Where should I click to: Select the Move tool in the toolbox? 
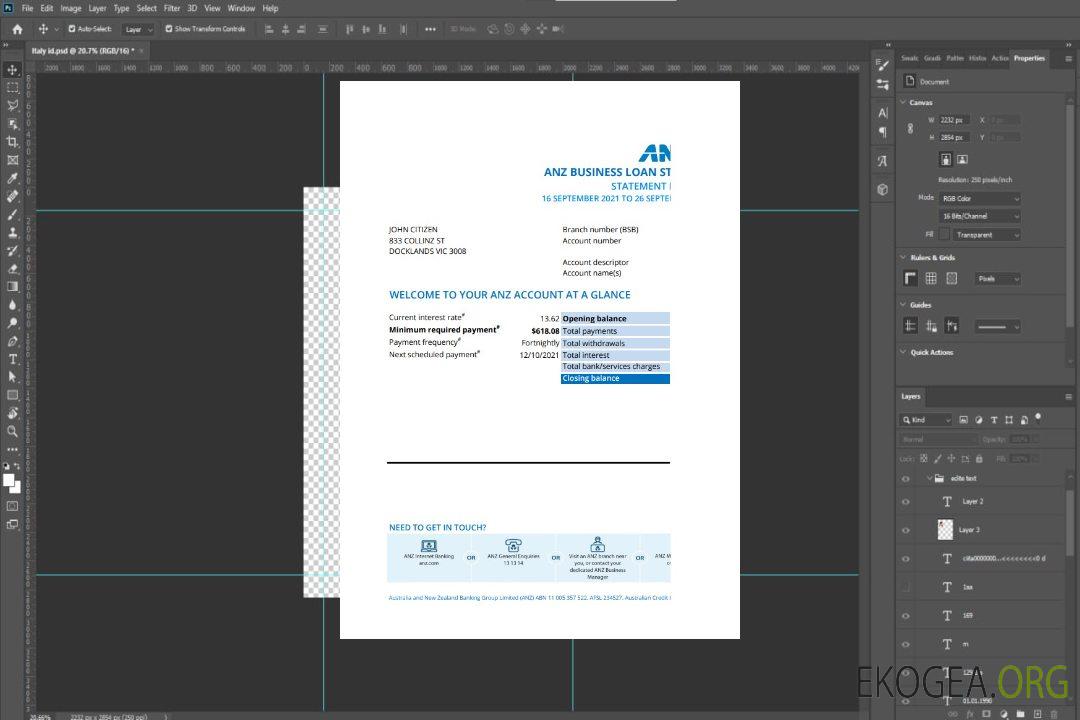12,70
